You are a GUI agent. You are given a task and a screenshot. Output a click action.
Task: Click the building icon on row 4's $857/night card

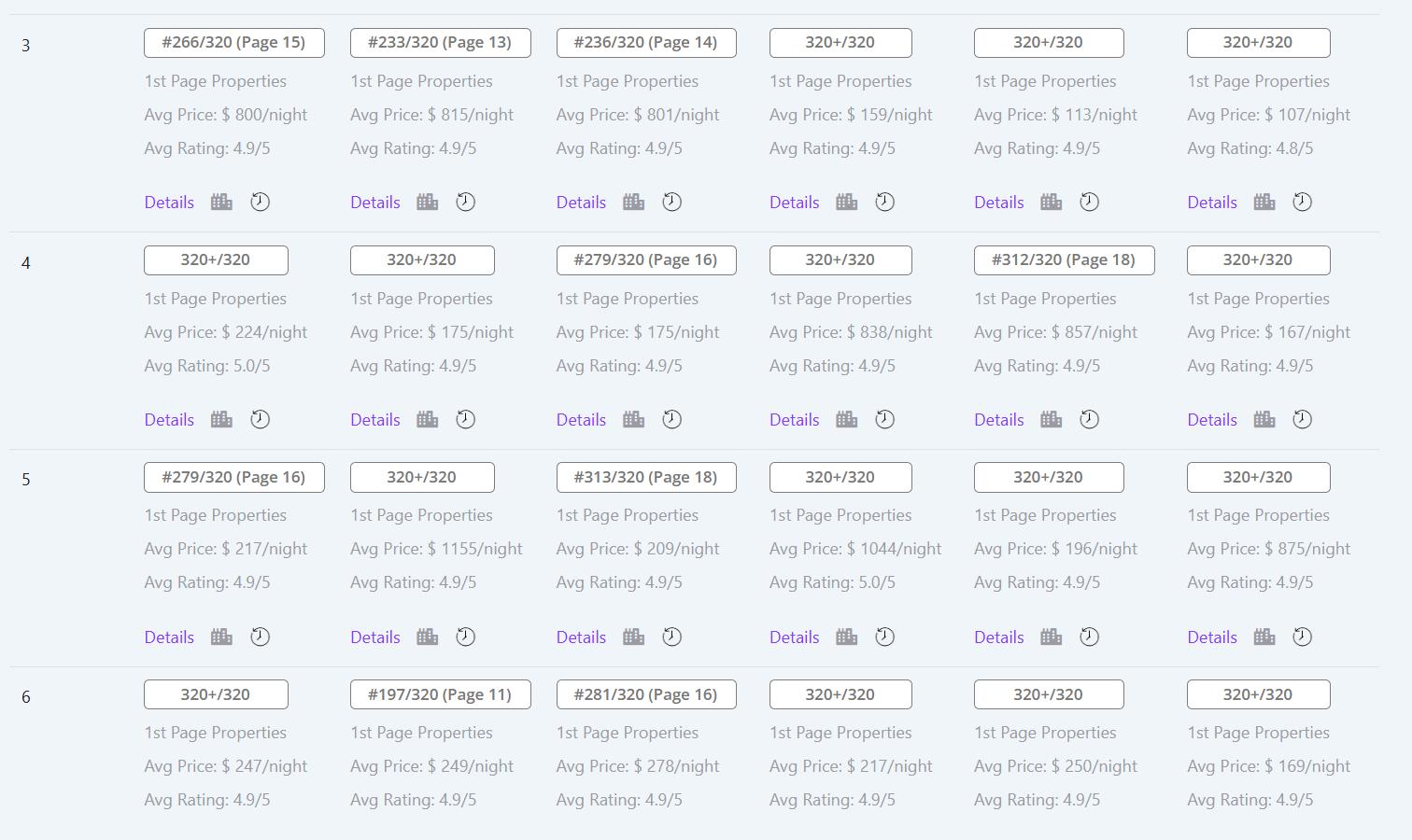(1051, 419)
